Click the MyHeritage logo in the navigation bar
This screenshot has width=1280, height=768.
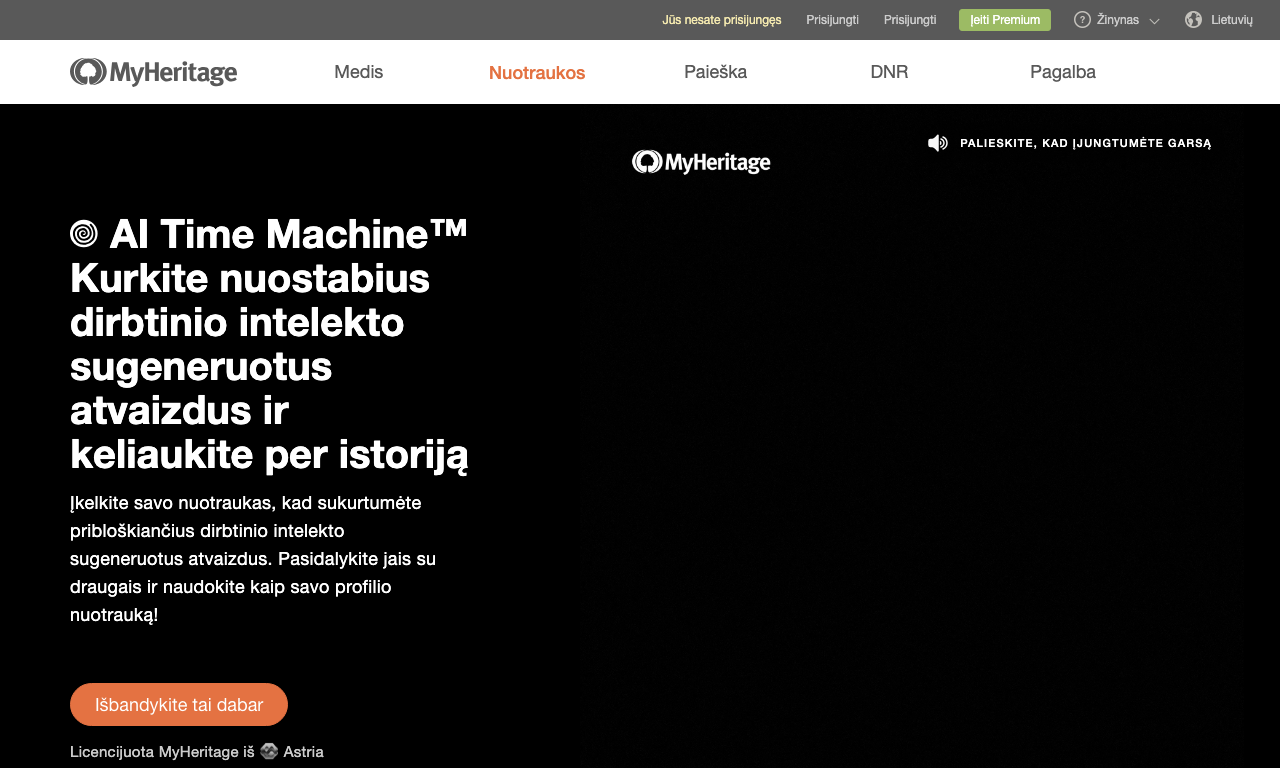[153, 72]
